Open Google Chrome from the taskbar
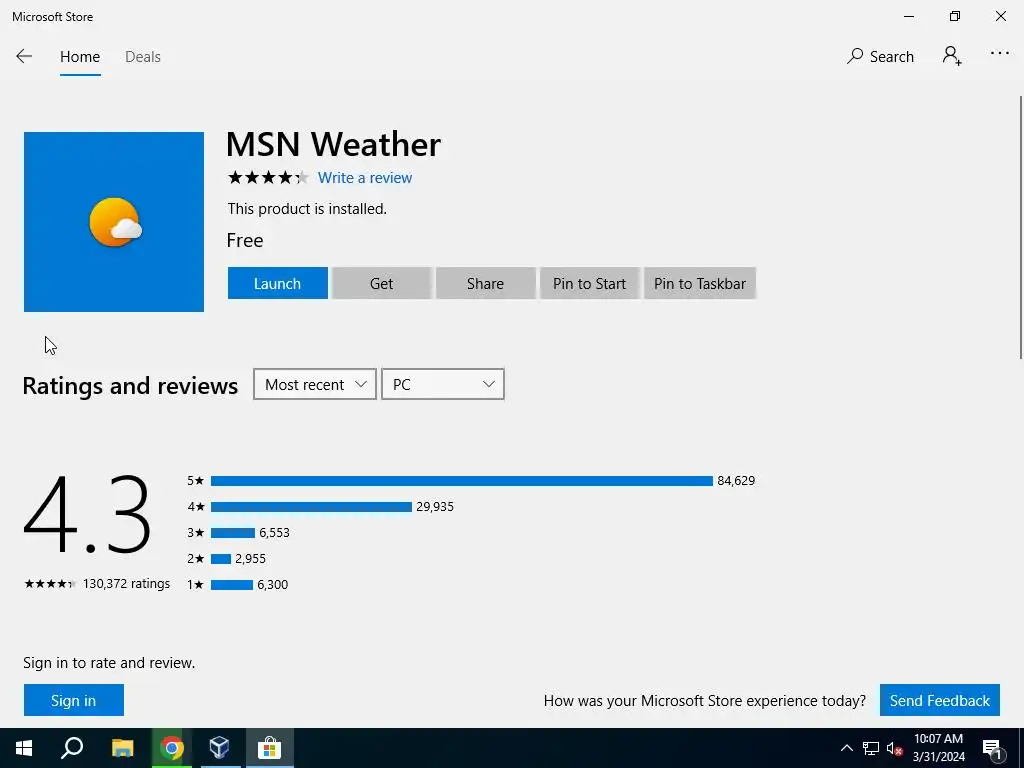This screenshot has width=1024, height=768. (171, 748)
